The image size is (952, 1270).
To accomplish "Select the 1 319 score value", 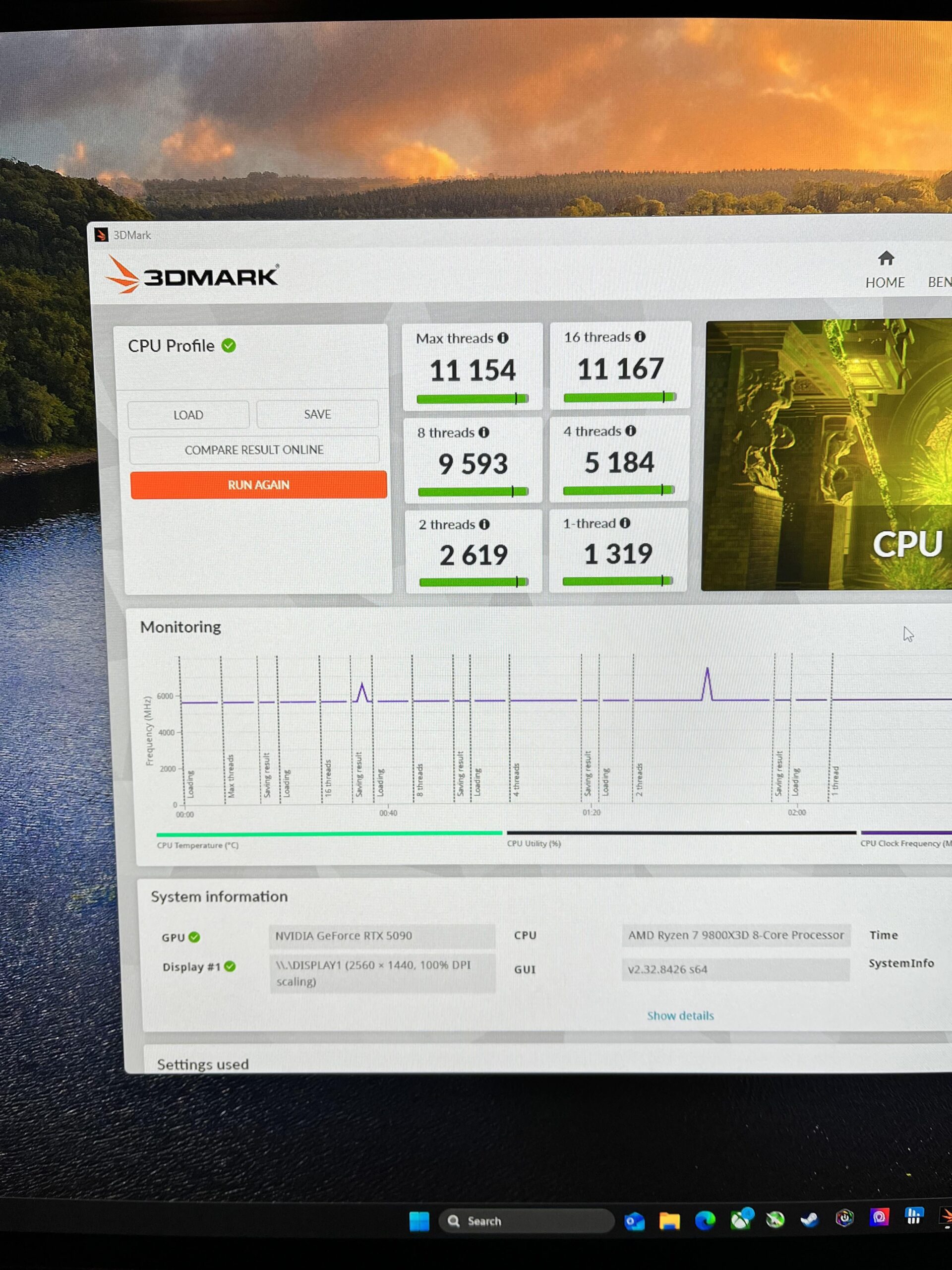I will [618, 554].
